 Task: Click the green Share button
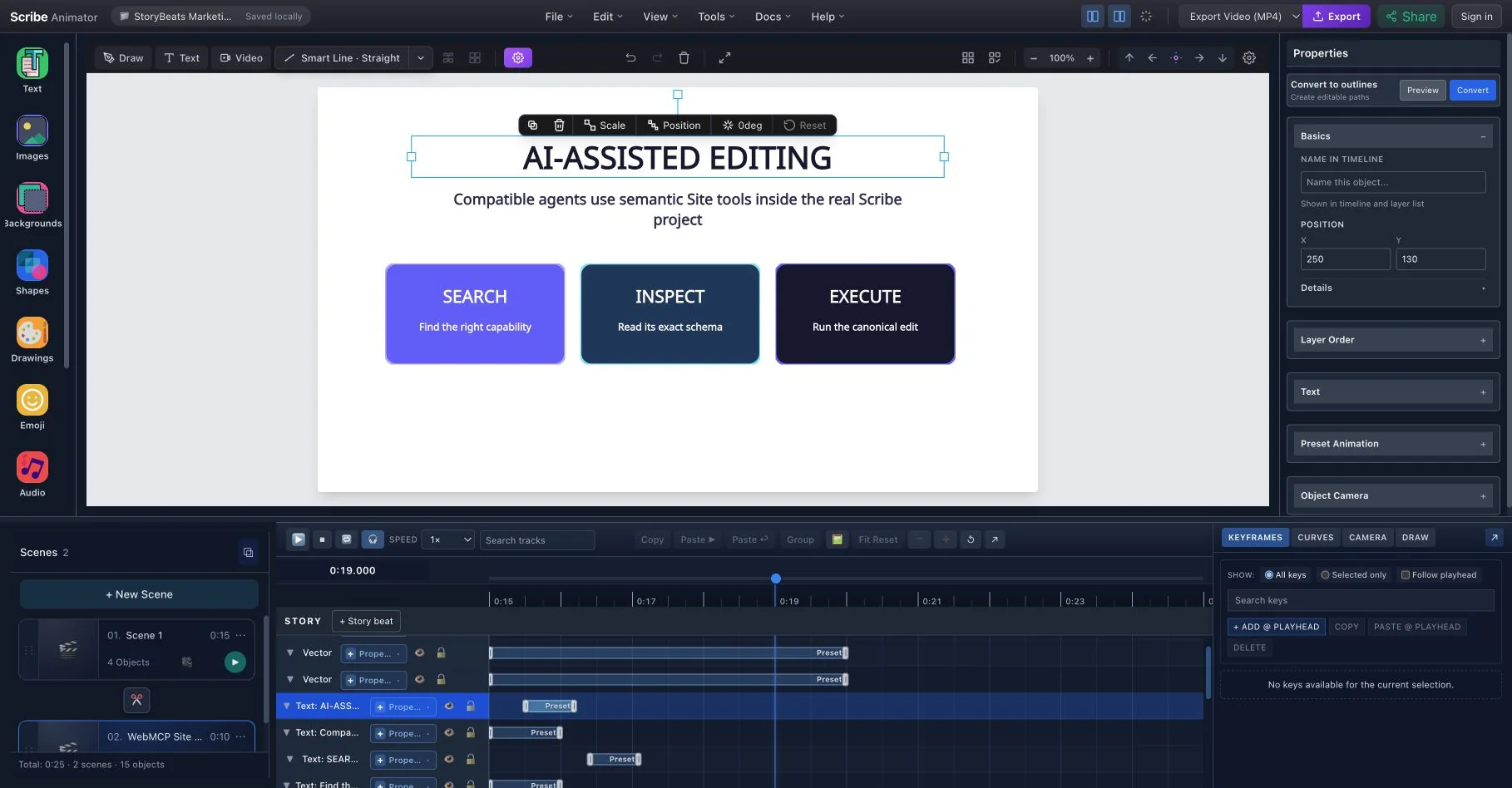[1411, 16]
